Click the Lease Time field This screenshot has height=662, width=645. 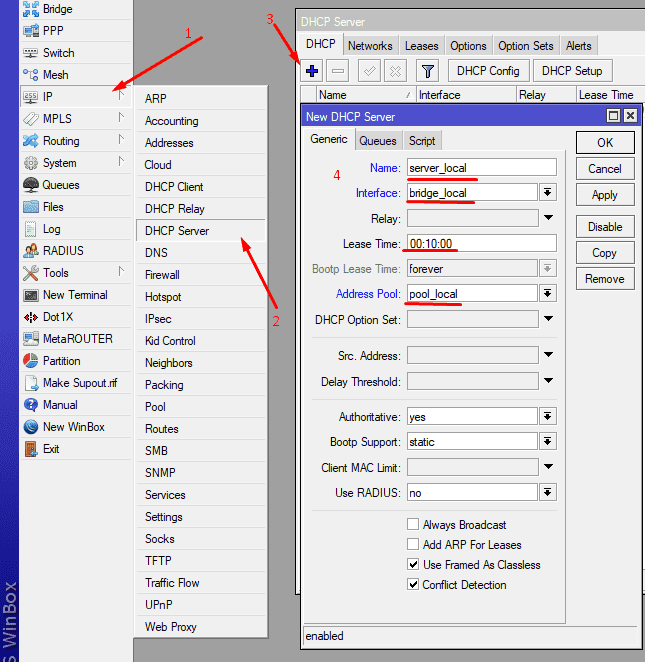click(x=480, y=243)
